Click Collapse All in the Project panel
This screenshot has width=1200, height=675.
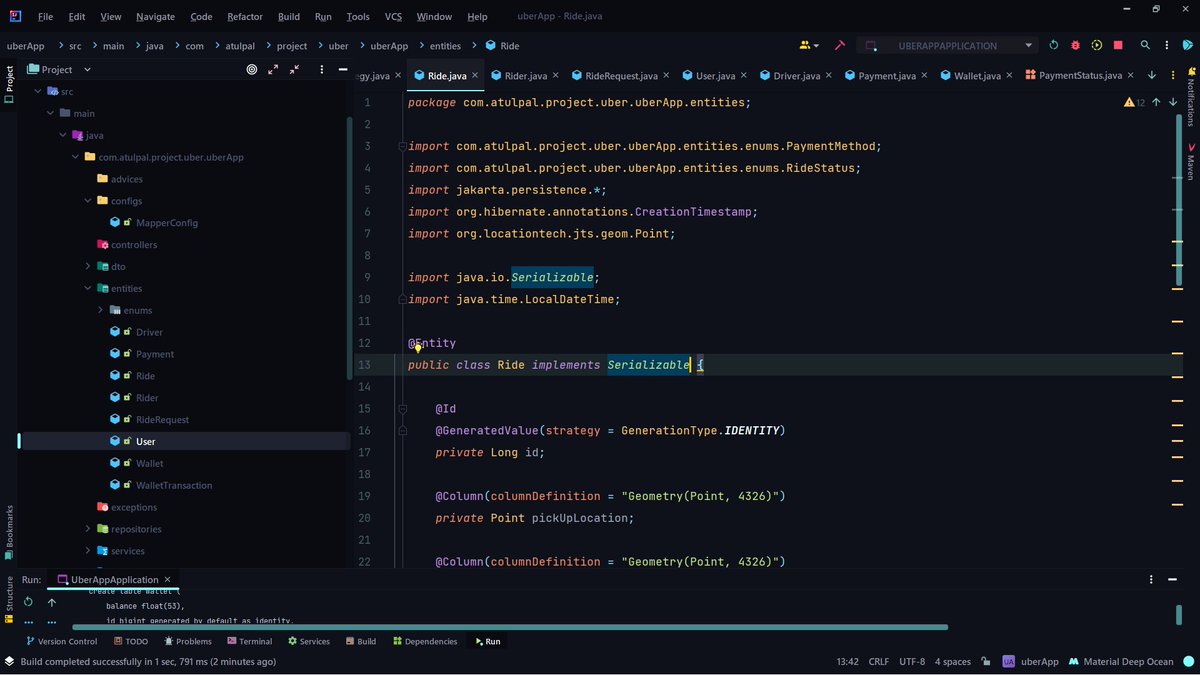(294, 69)
